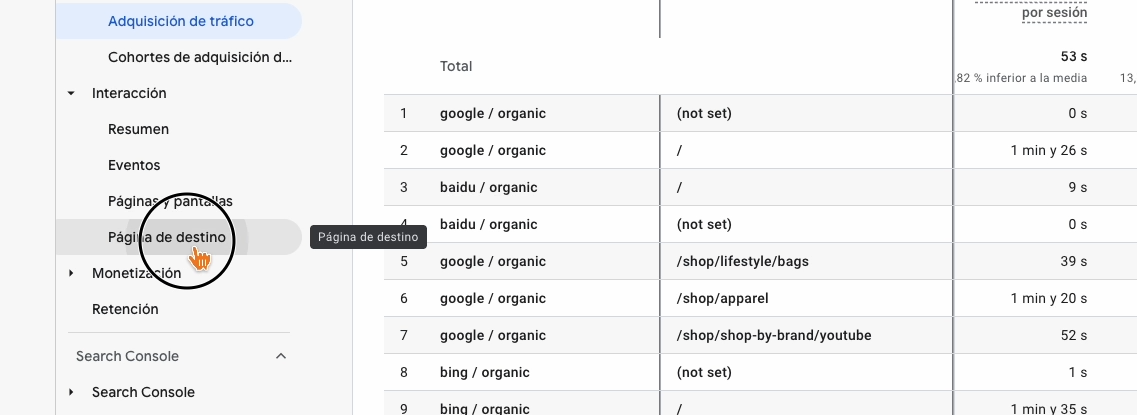
Task: Click the Interacción menu label
Action: [x=129, y=93]
